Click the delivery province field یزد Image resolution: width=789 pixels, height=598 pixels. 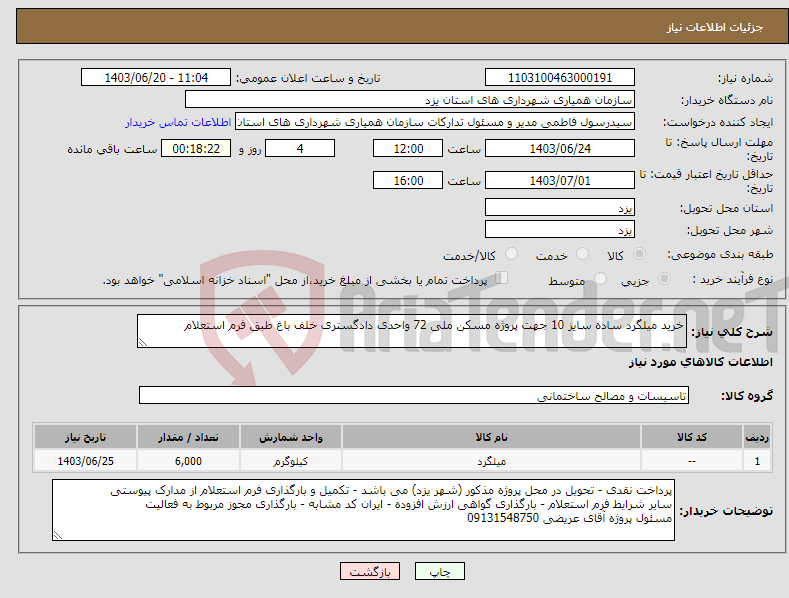tap(560, 207)
